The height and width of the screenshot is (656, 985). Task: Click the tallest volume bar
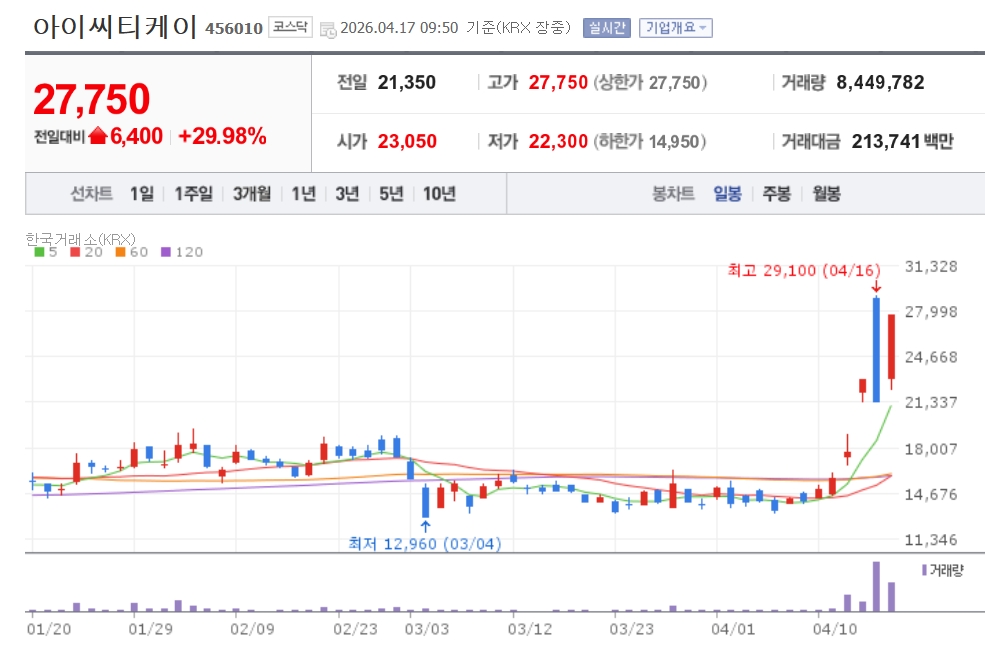click(x=876, y=586)
